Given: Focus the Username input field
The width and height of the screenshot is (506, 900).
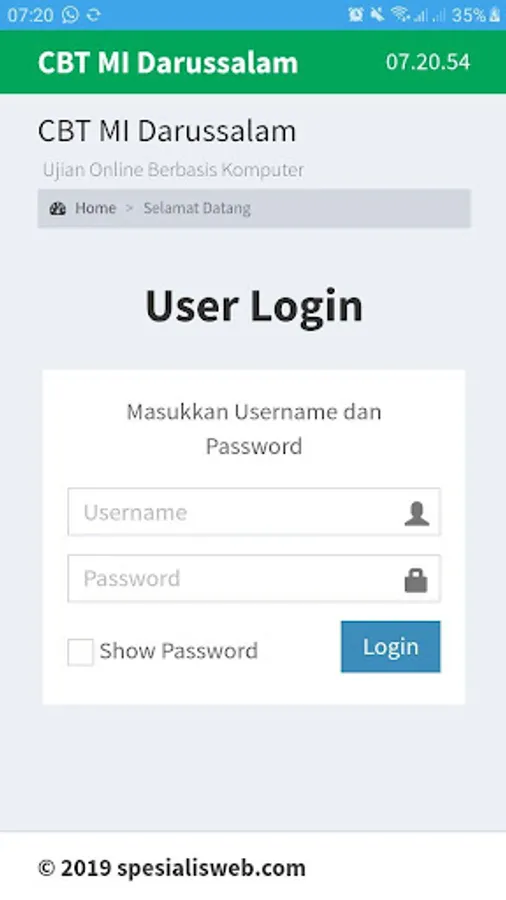Looking at the screenshot, I should [254, 512].
